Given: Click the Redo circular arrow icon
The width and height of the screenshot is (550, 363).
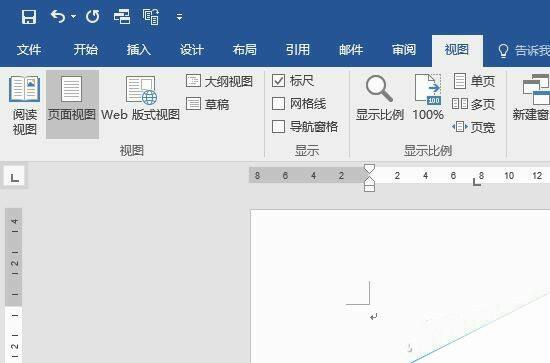Looking at the screenshot, I should click(x=93, y=16).
